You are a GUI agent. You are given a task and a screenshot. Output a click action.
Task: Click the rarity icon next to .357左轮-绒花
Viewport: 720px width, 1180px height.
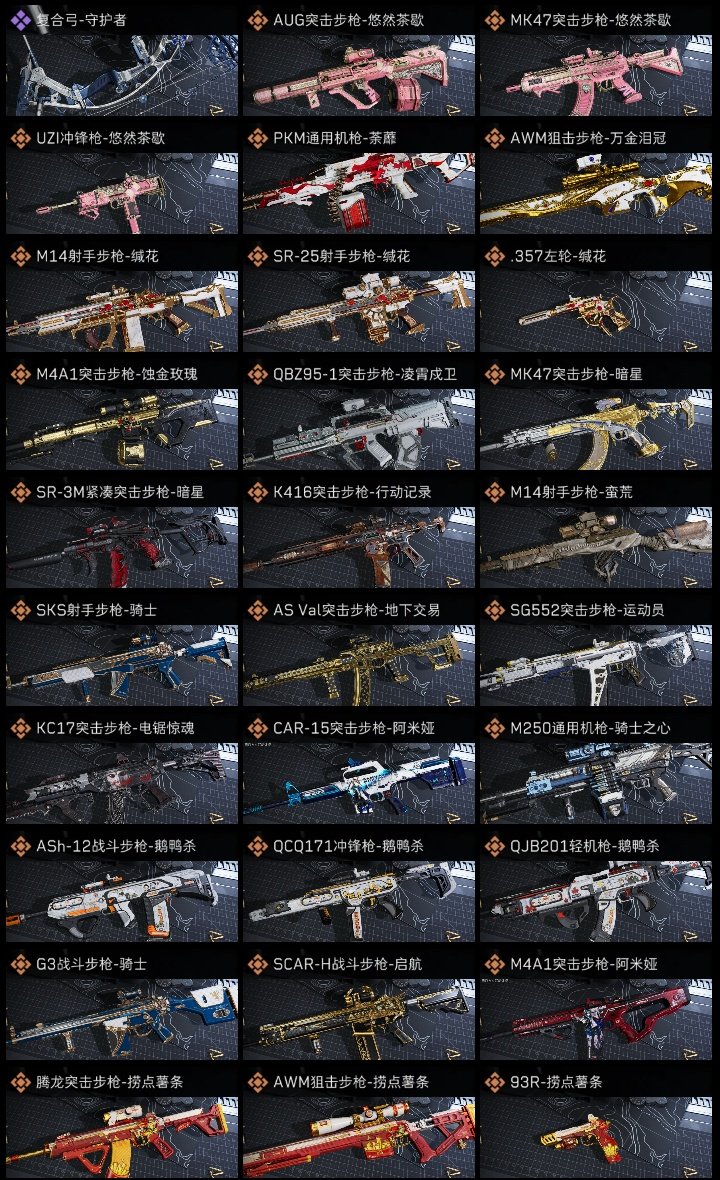click(494, 256)
